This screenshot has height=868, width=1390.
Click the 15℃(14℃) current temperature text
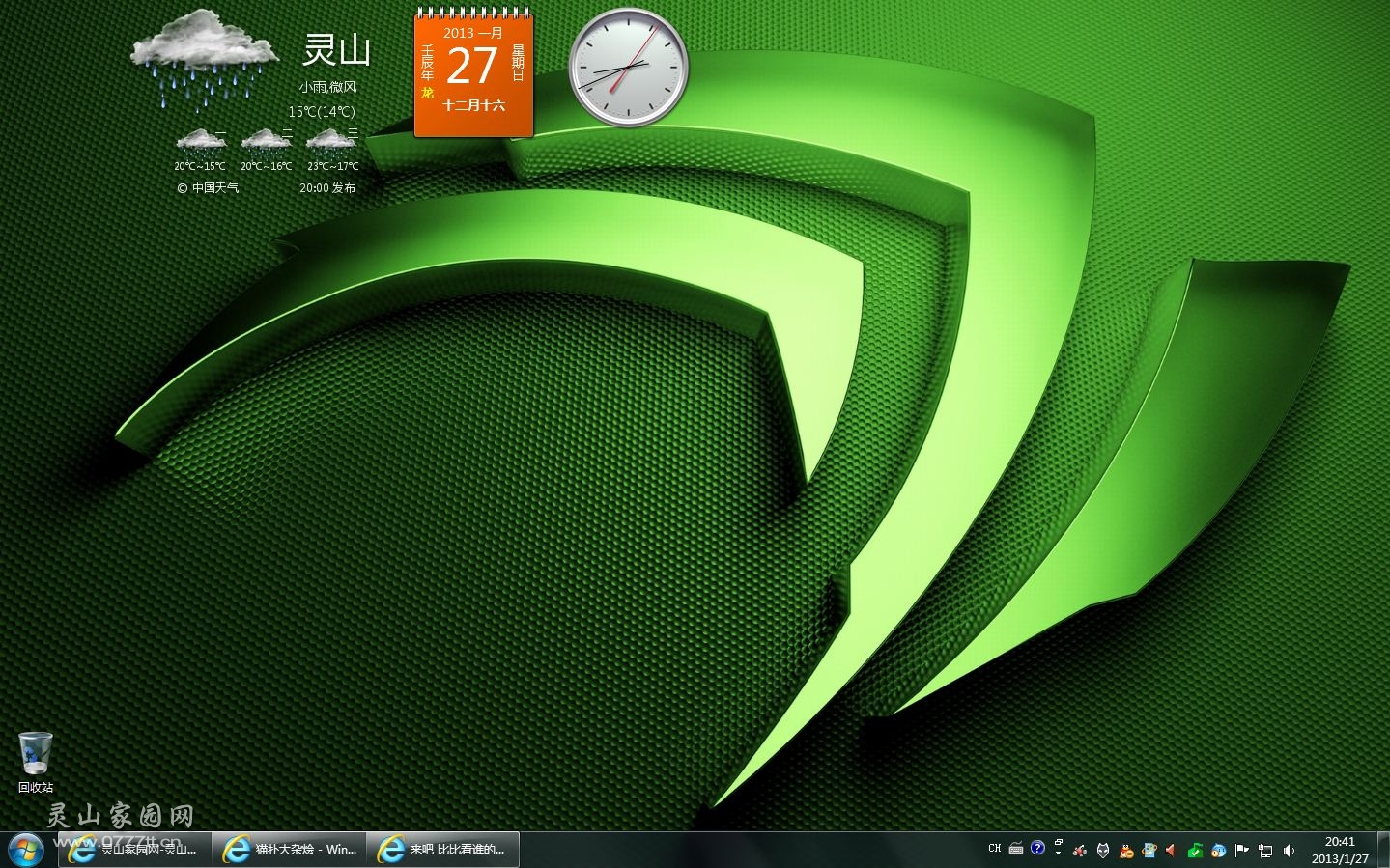coord(322,112)
